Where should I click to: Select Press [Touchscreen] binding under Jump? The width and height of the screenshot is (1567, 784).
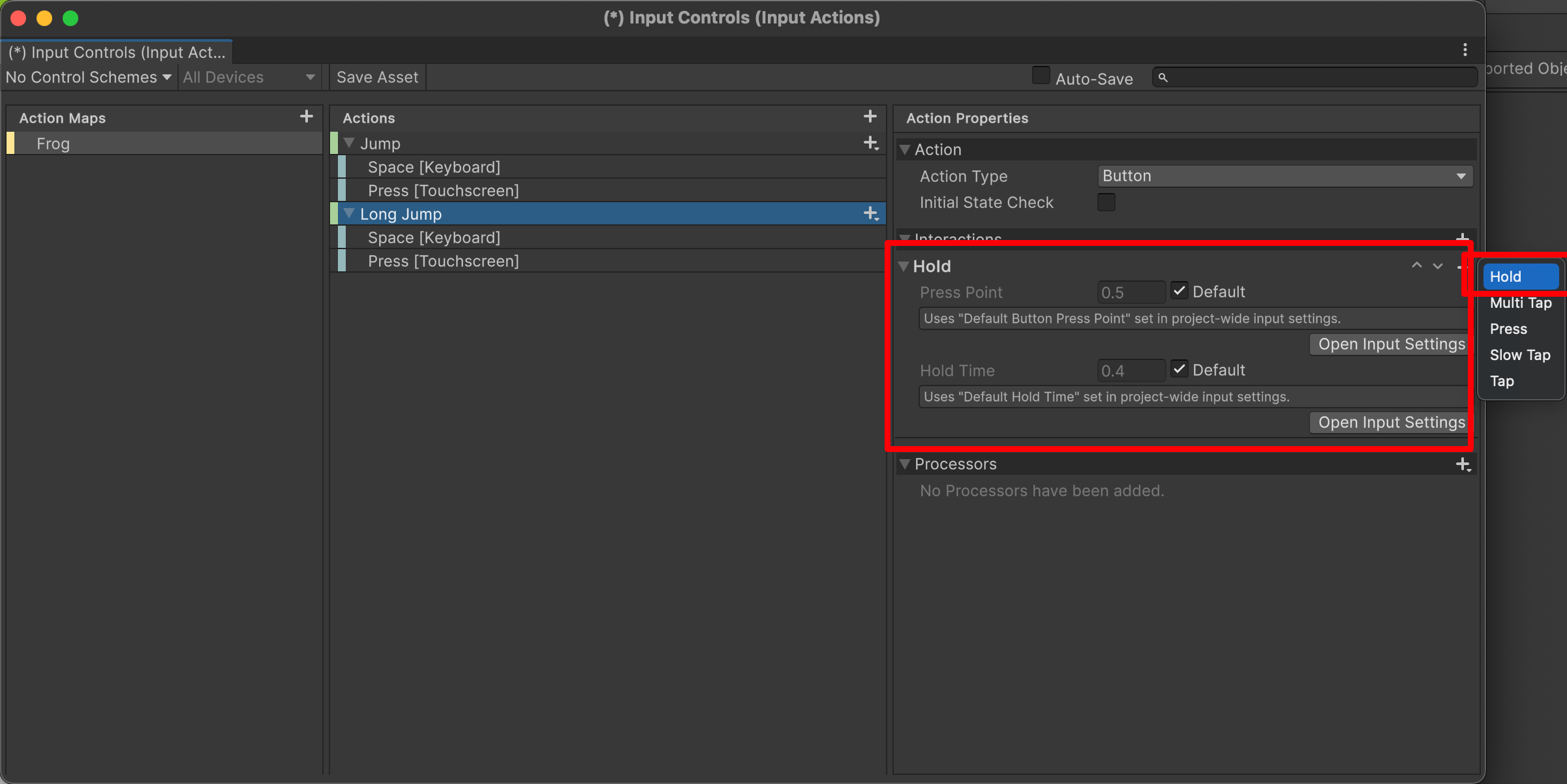point(611,190)
